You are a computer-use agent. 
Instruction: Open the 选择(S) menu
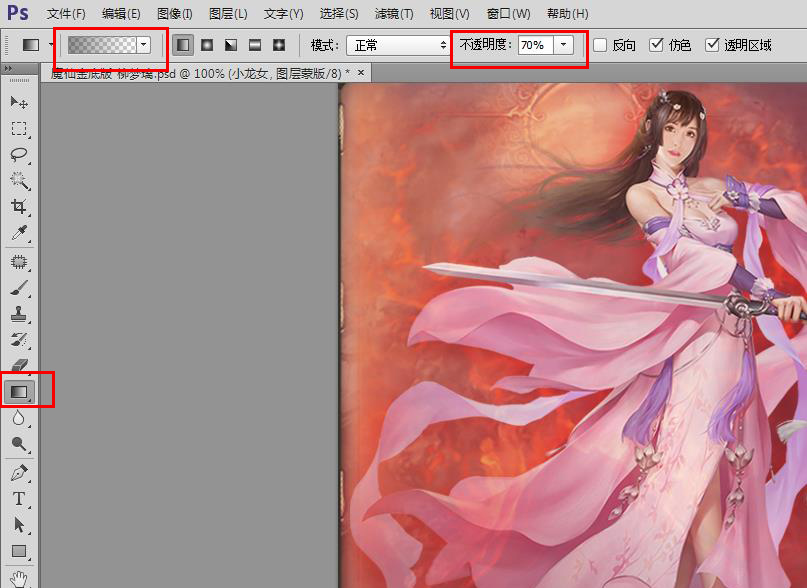[339, 14]
